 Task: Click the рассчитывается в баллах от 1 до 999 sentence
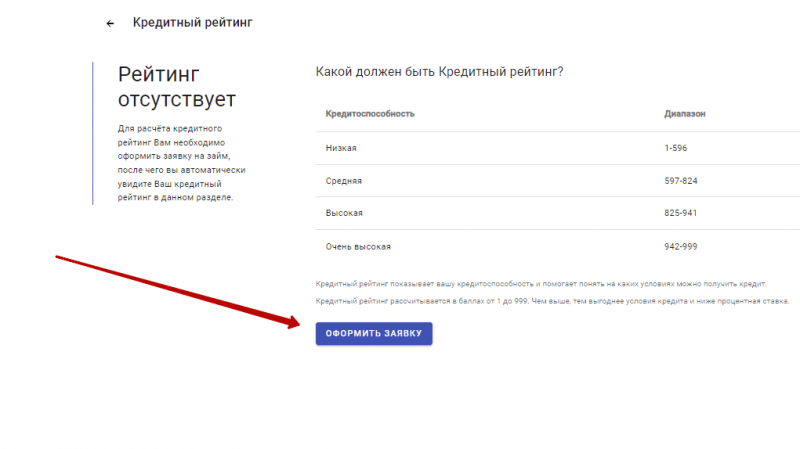pos(552,301)
